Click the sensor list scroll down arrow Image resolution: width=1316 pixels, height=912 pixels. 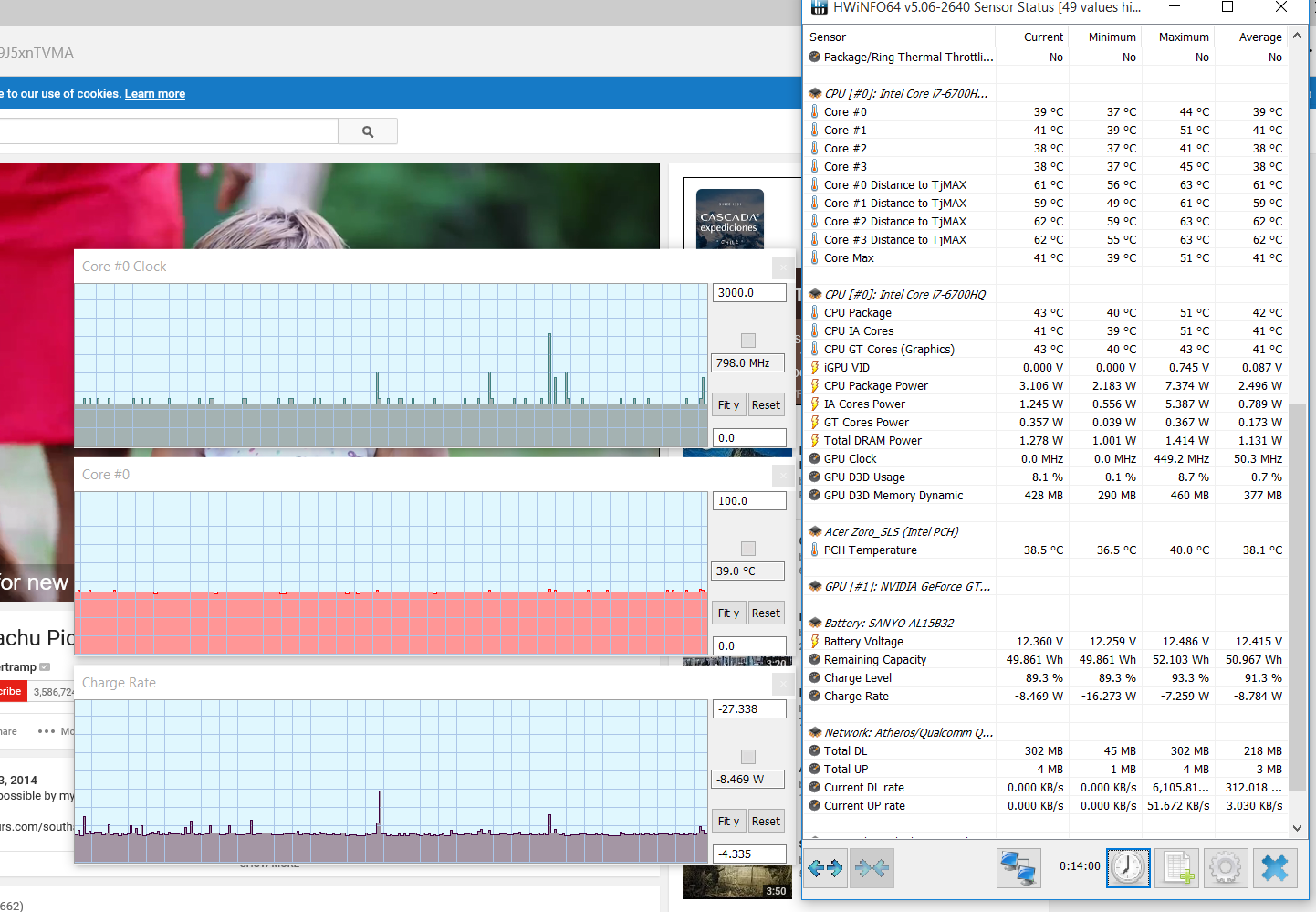[x=1297, y=828]
